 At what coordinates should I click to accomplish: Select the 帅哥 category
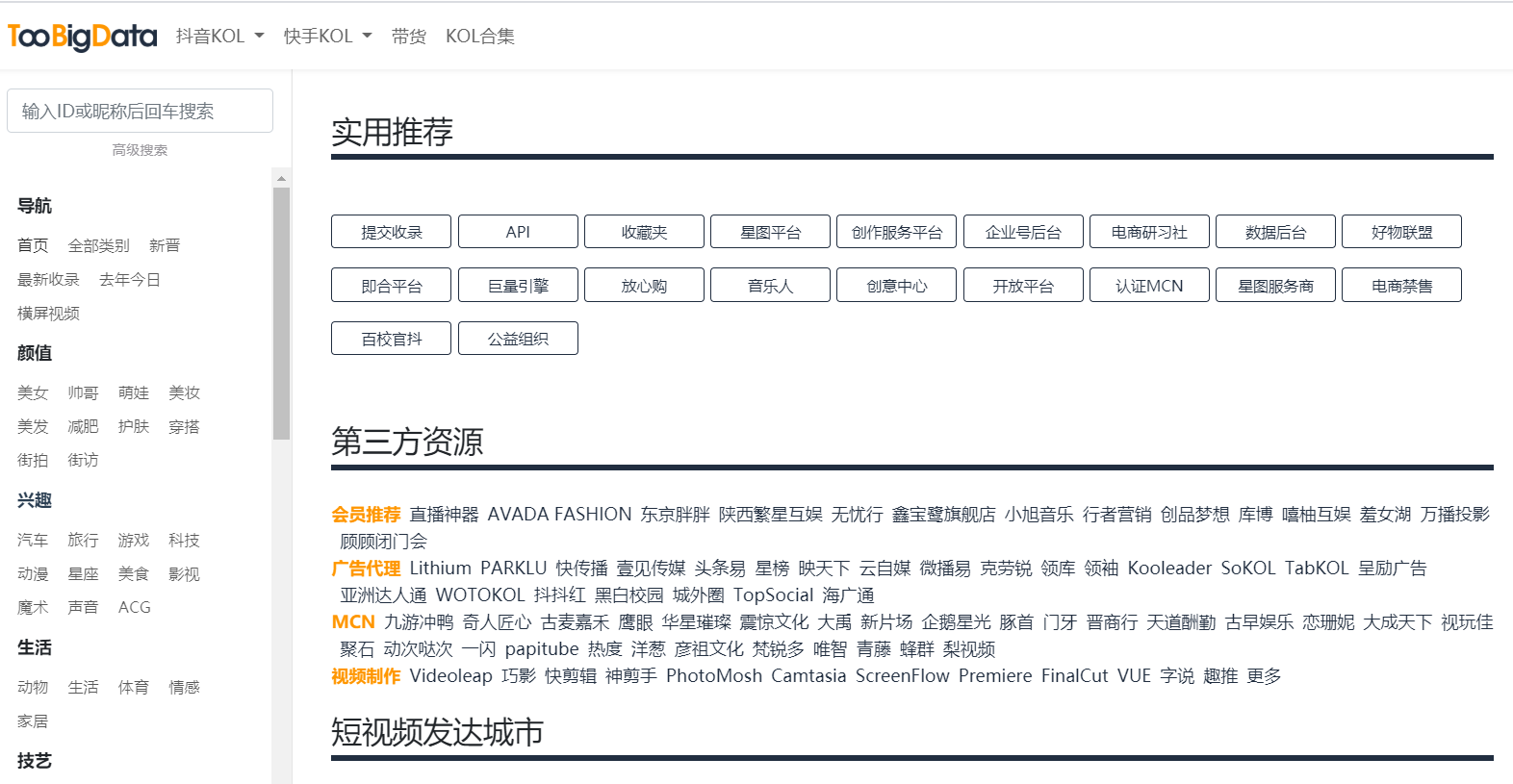tap(83, 392)
